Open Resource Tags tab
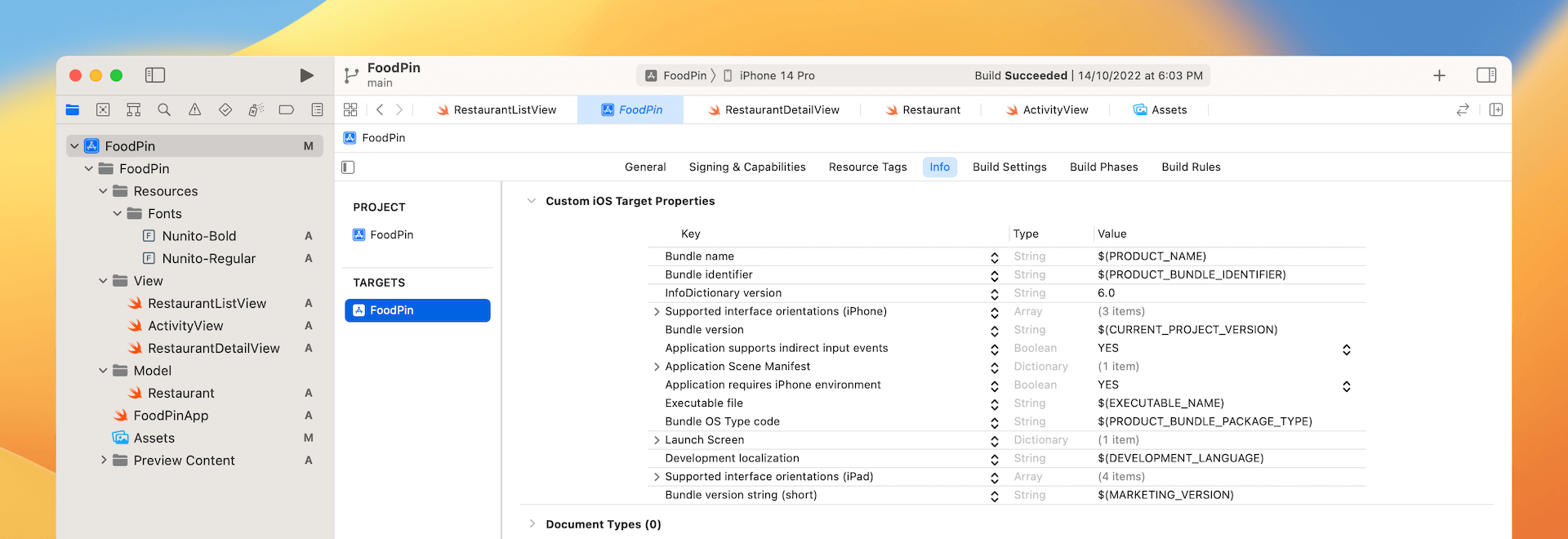Viewport: 1568px width, 539px height. click(867, 167)
